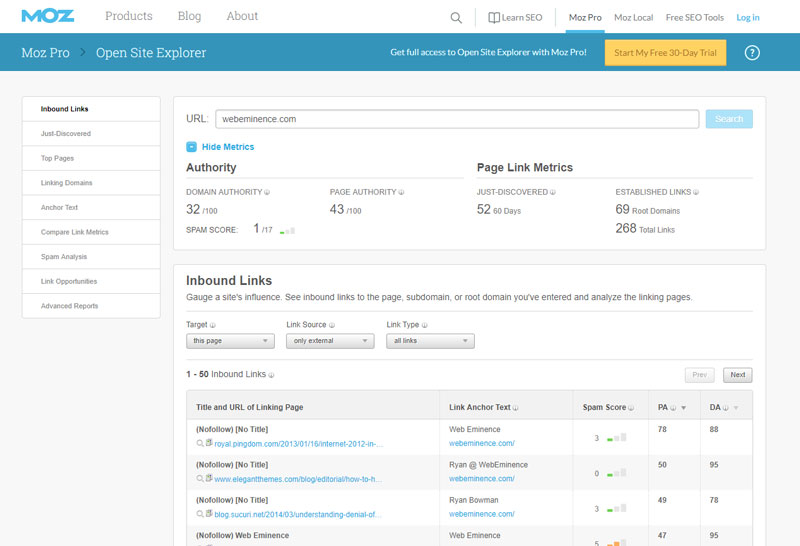
Task: Open Compare Link Metrics in sidebar
Action: point(91,232)
